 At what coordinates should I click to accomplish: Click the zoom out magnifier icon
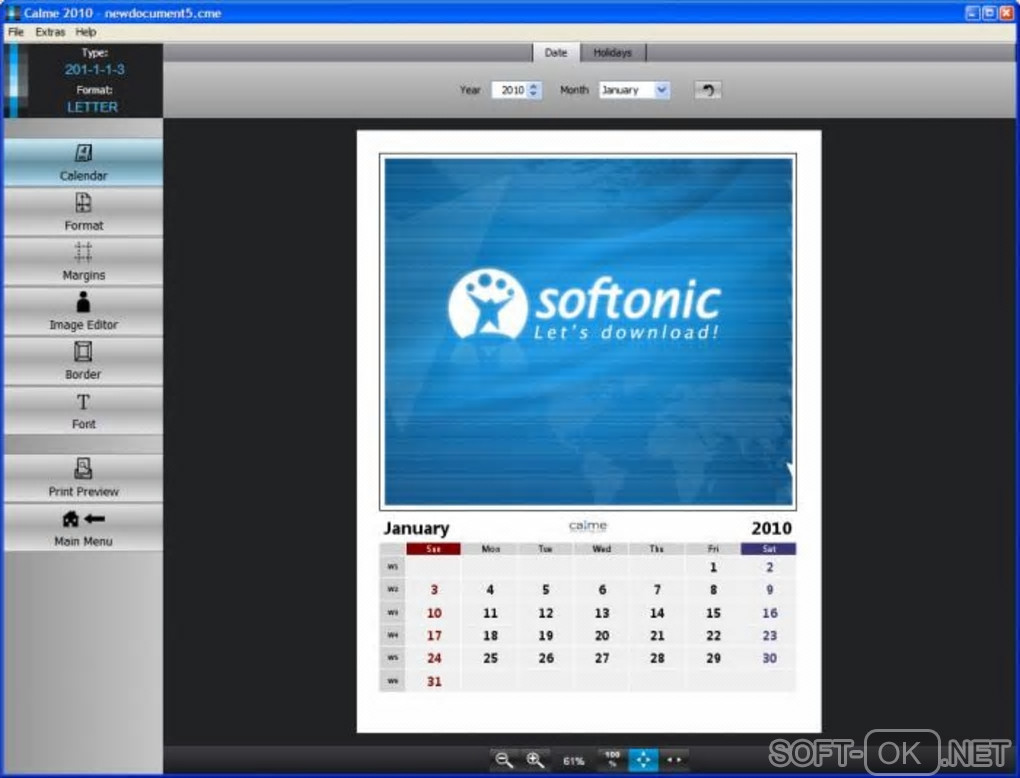pyautogui.click(x=503, y=760)
